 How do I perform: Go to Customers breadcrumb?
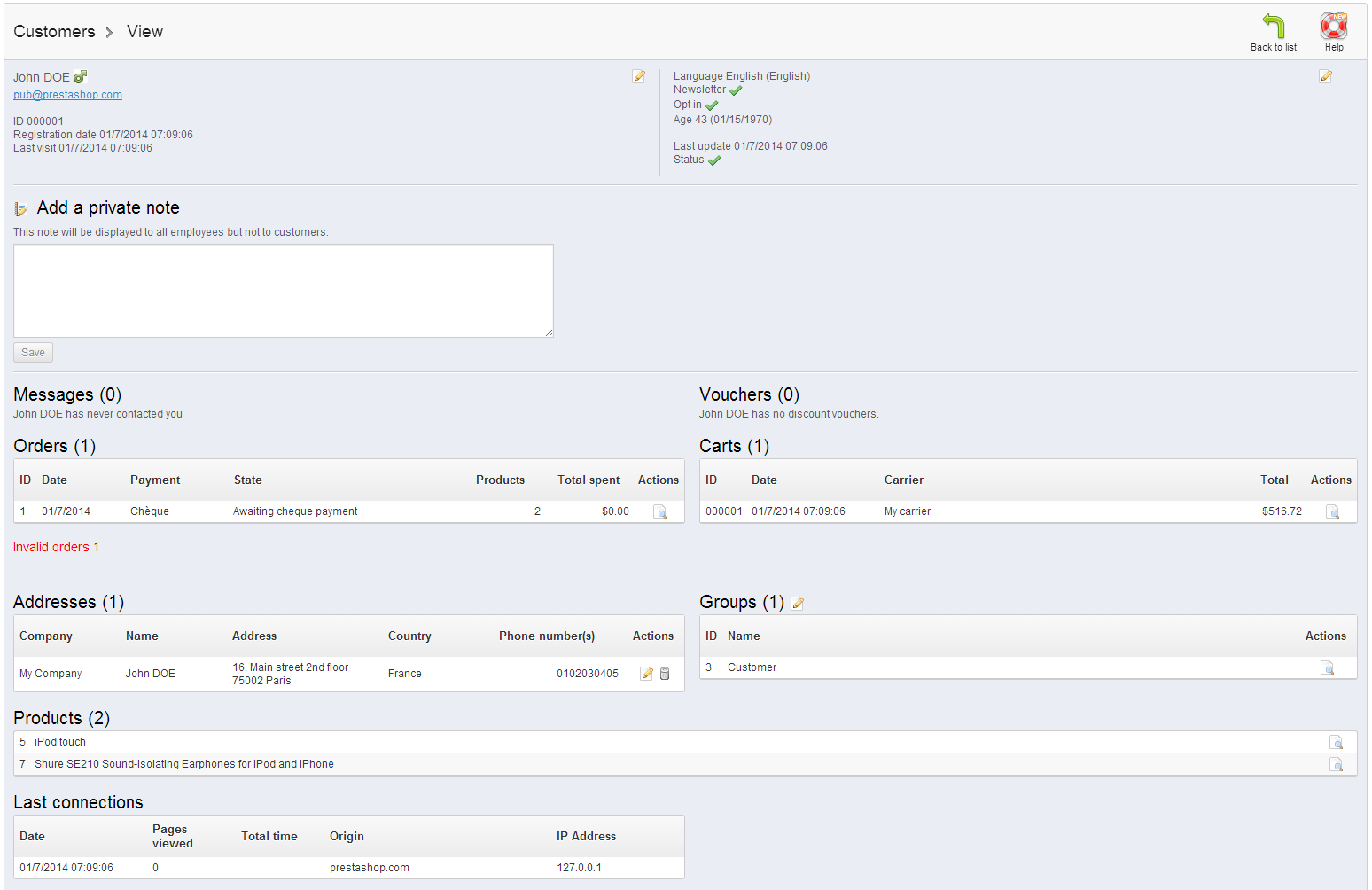pos(54,32)
